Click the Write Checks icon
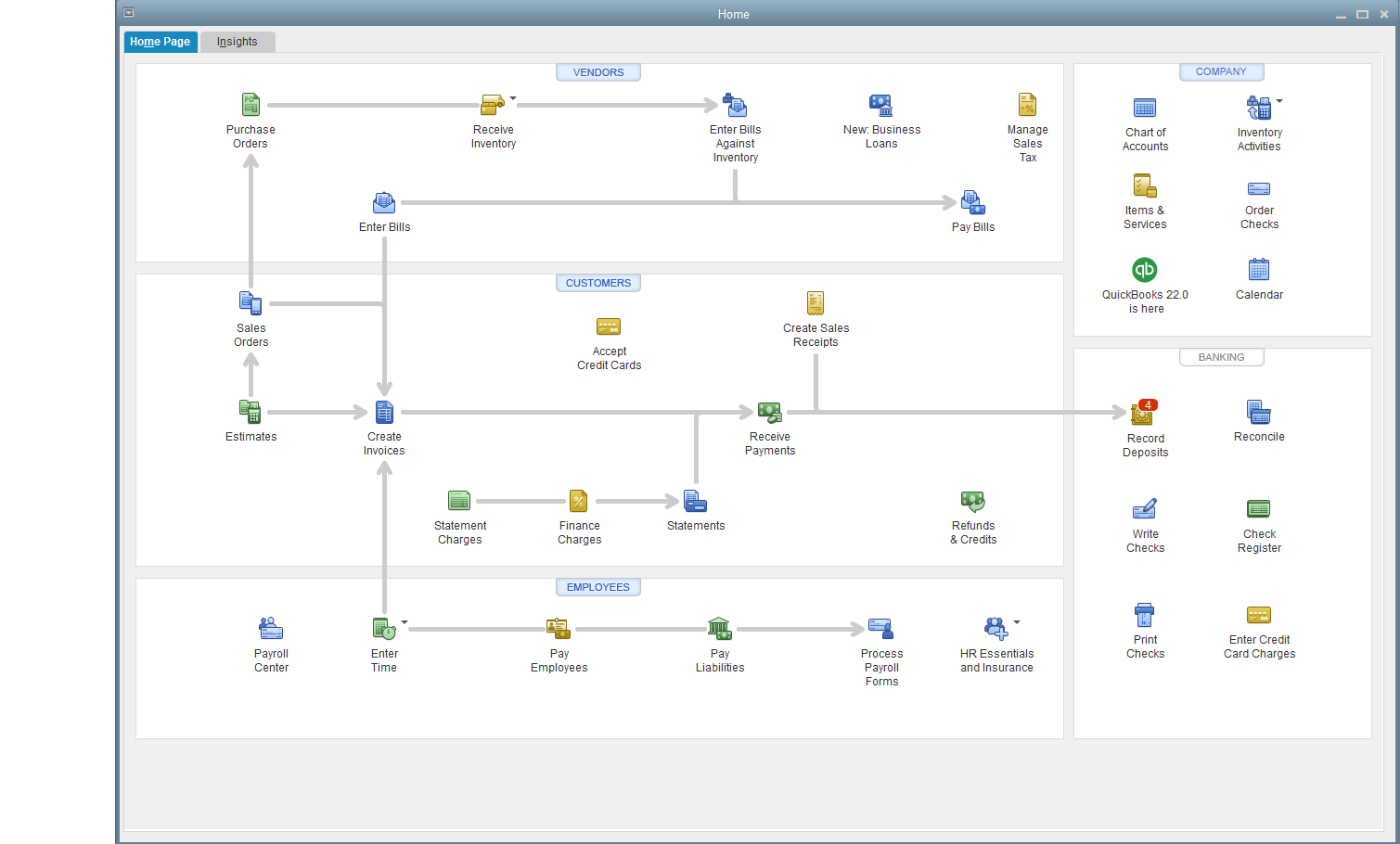Image resolution: width=1400 pixels, height=844 pixels. pyautogui.click(x=1145, y=509)
